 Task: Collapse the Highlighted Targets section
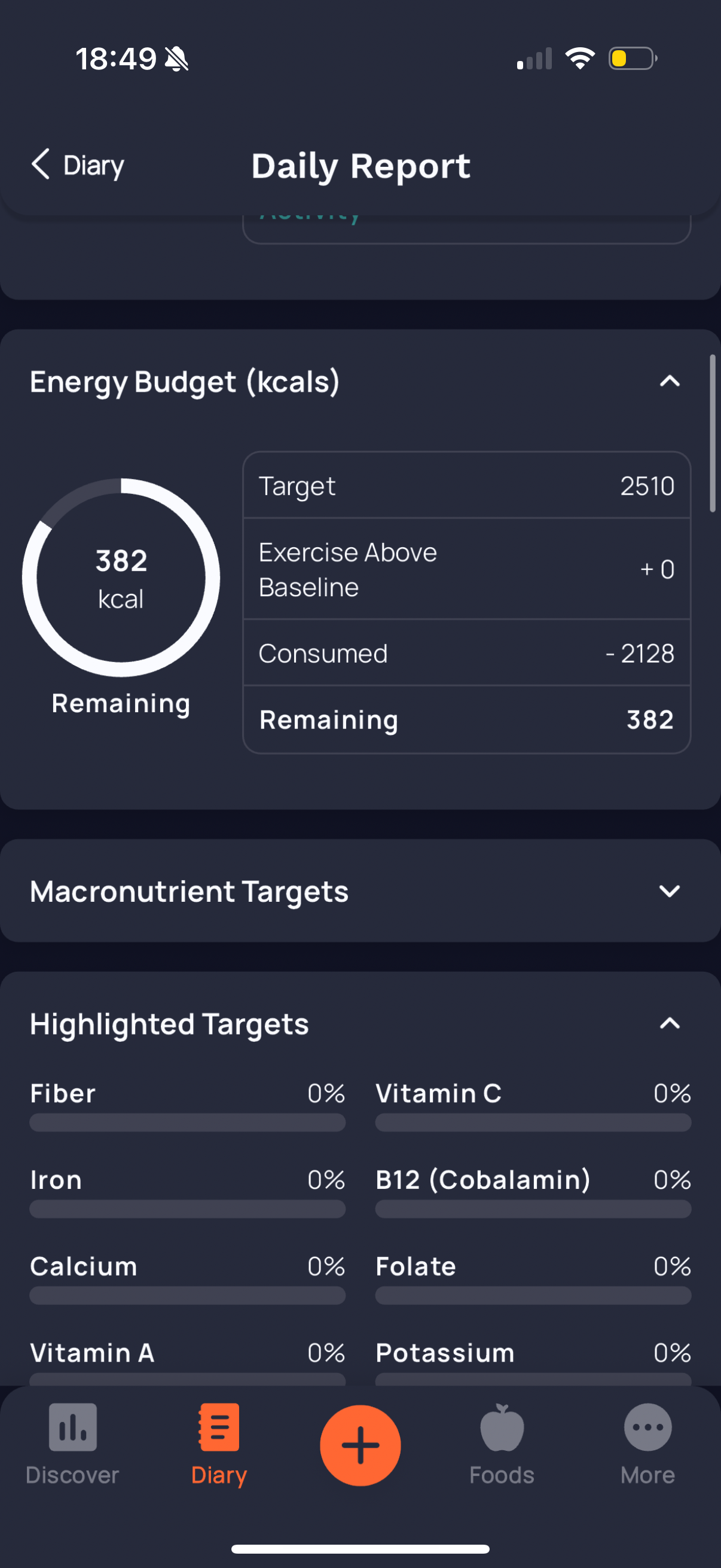pyautogui.click(x=669, y=1023)
